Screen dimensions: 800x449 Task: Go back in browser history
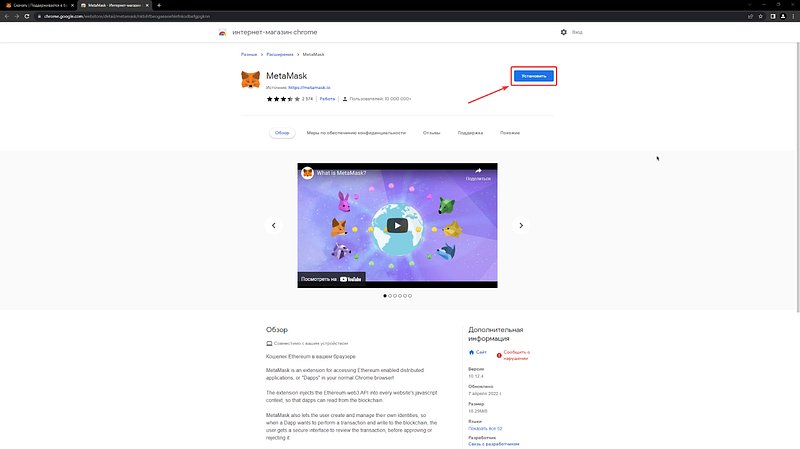pyautogui.click(x=7, y=16)
